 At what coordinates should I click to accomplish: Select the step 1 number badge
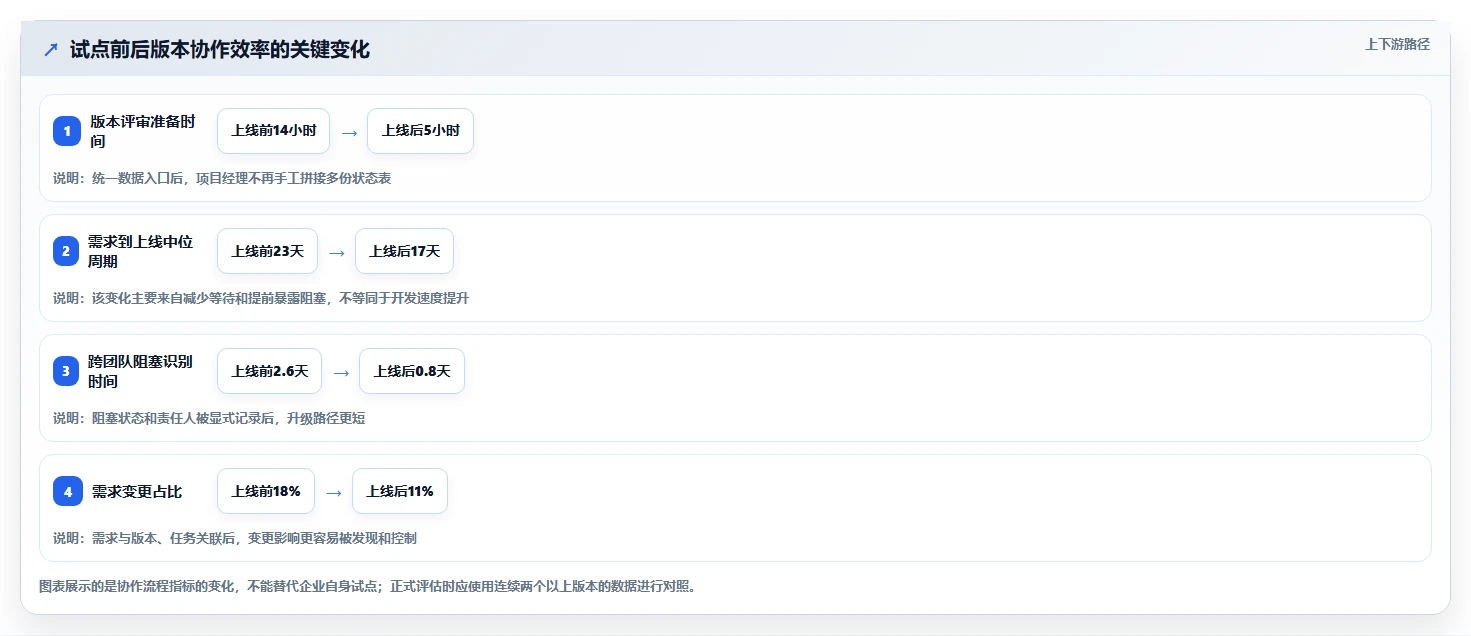tap(67, 131)
